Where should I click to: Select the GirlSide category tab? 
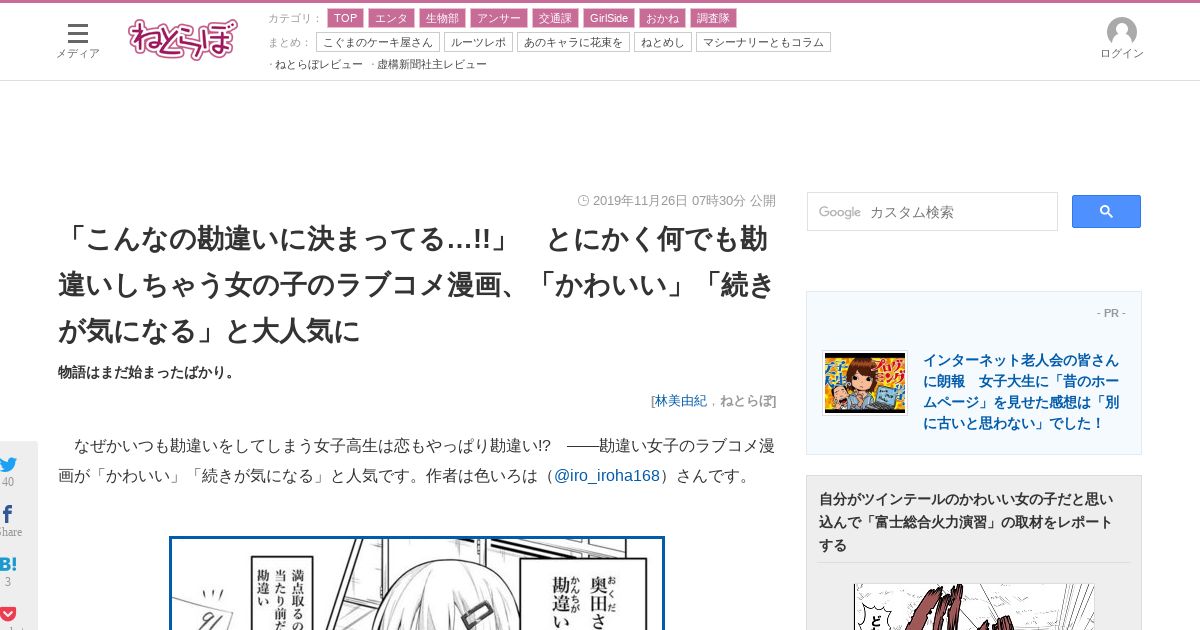click(x=609, y=18)
